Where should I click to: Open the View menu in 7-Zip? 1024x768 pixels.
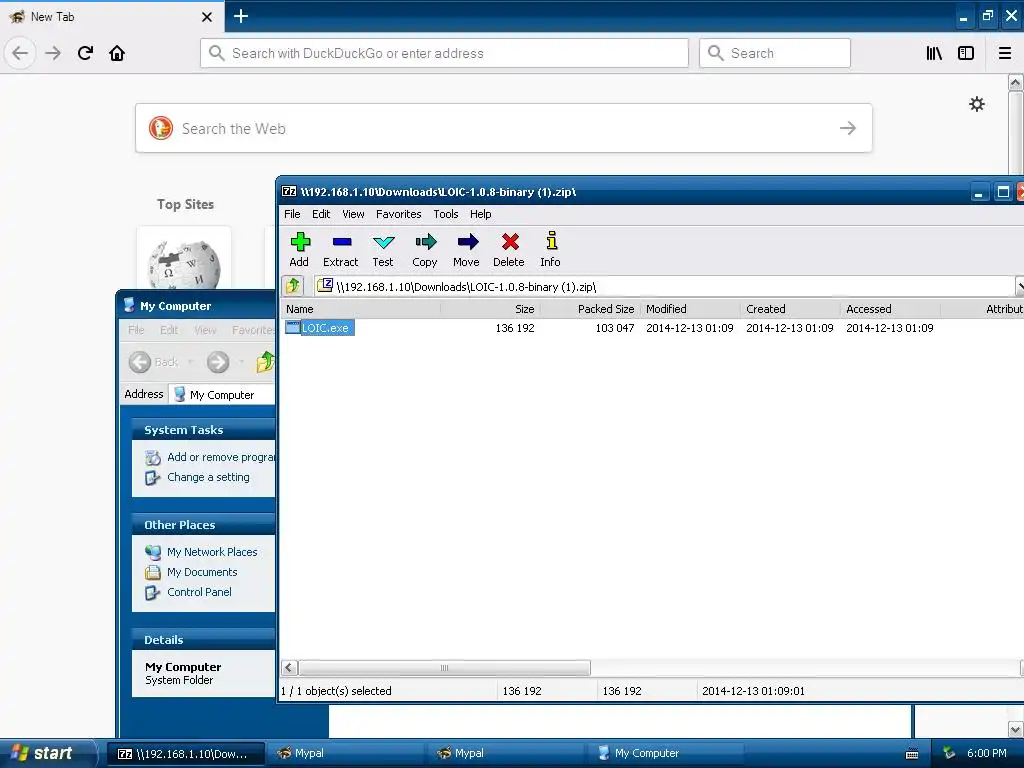353,214
